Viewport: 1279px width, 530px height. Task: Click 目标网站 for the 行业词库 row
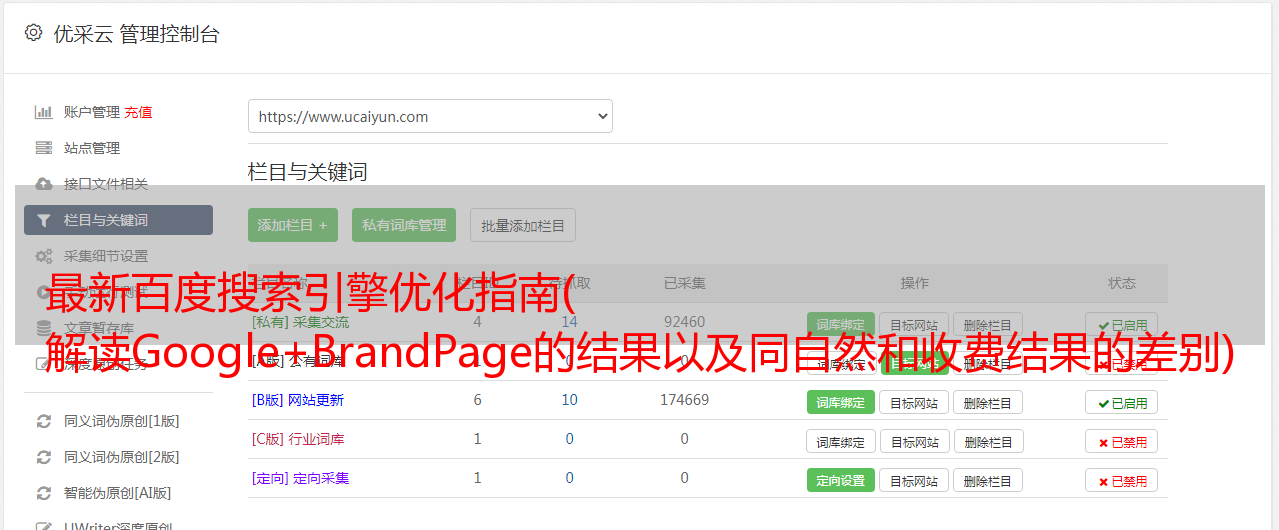[914, 441]
